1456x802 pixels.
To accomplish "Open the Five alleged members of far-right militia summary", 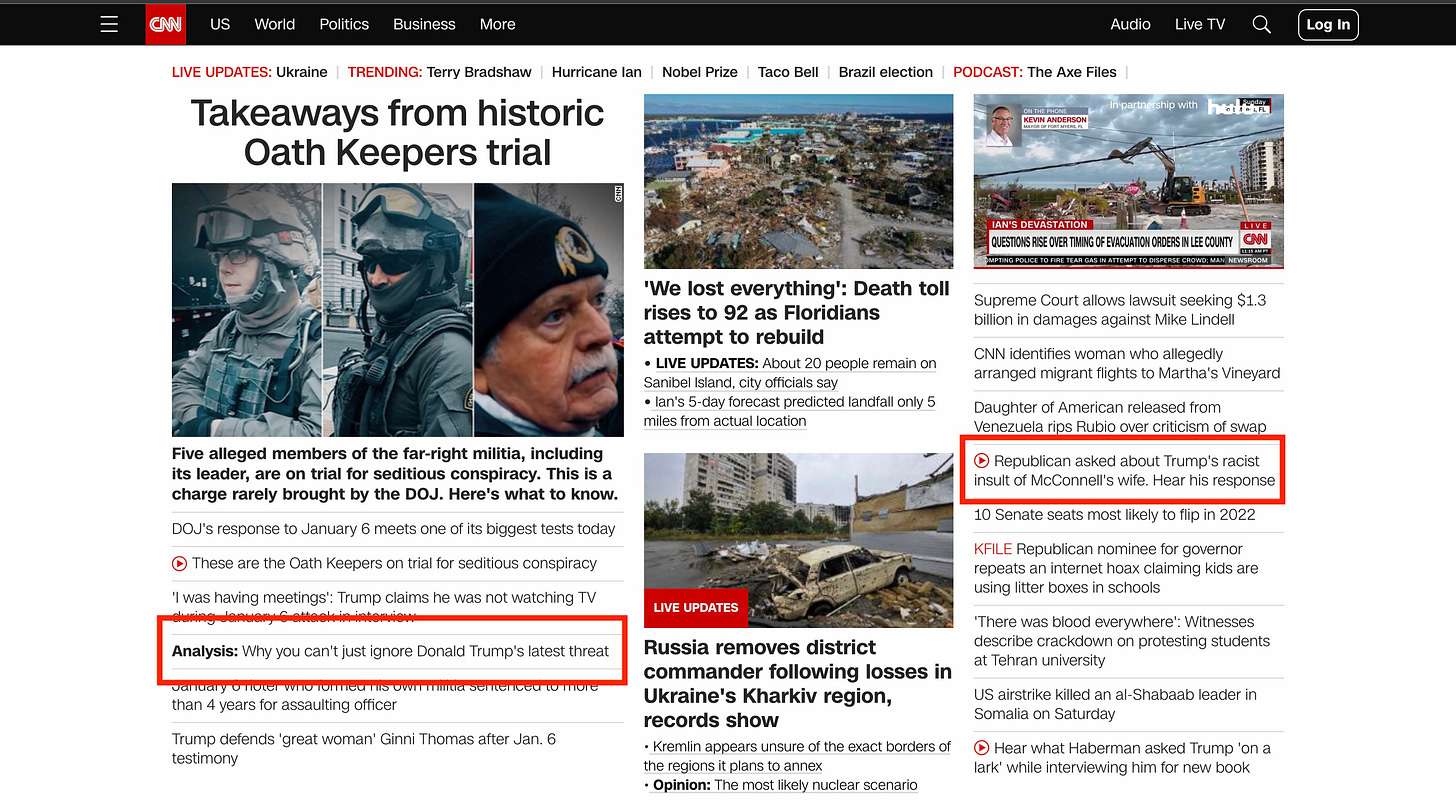I will [x=395, y=474].
